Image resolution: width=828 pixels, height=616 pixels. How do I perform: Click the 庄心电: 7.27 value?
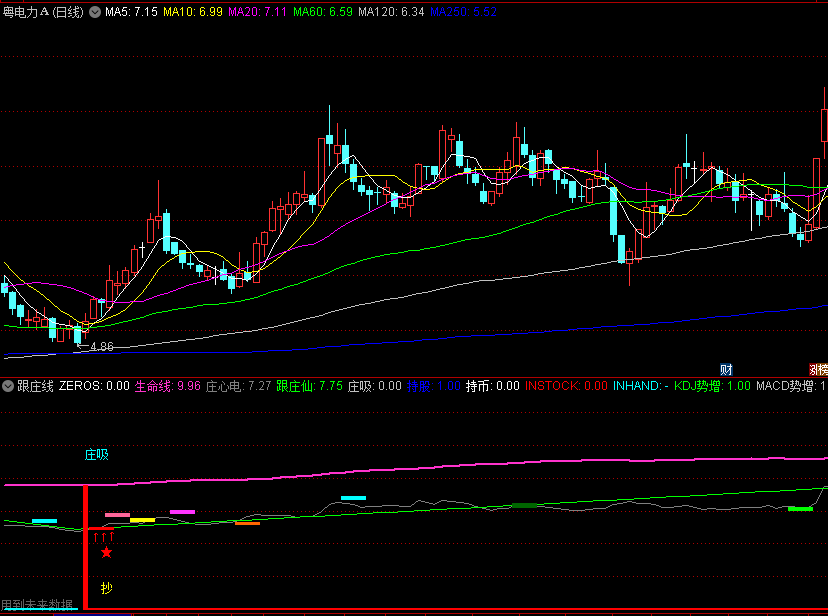(238, 386)
